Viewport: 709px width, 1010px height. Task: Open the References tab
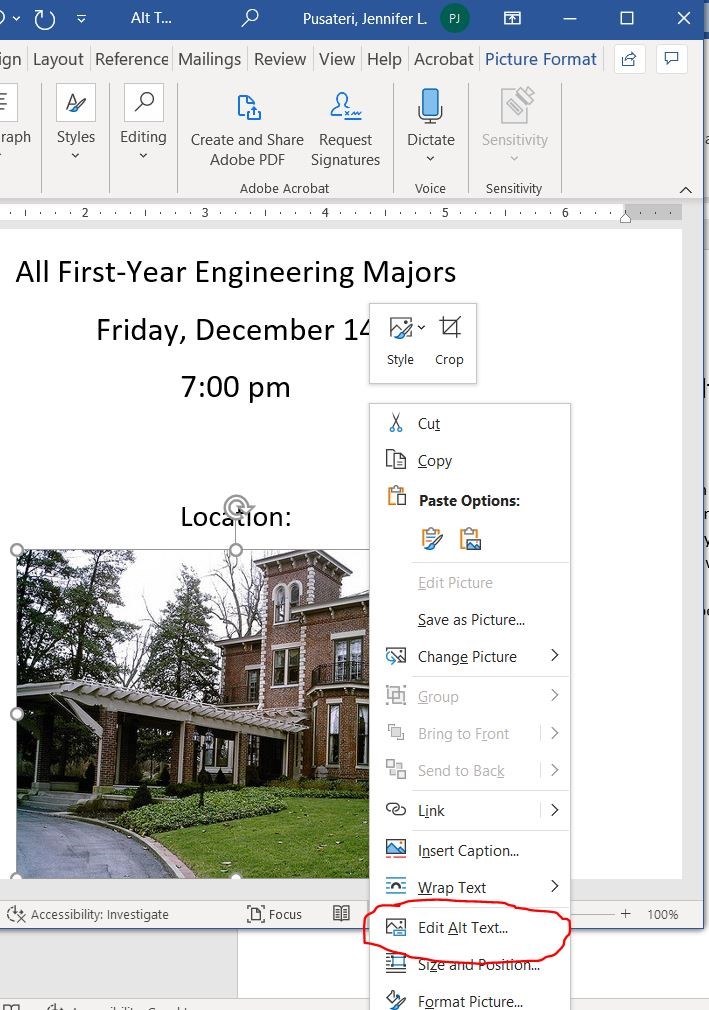(131, 59)
